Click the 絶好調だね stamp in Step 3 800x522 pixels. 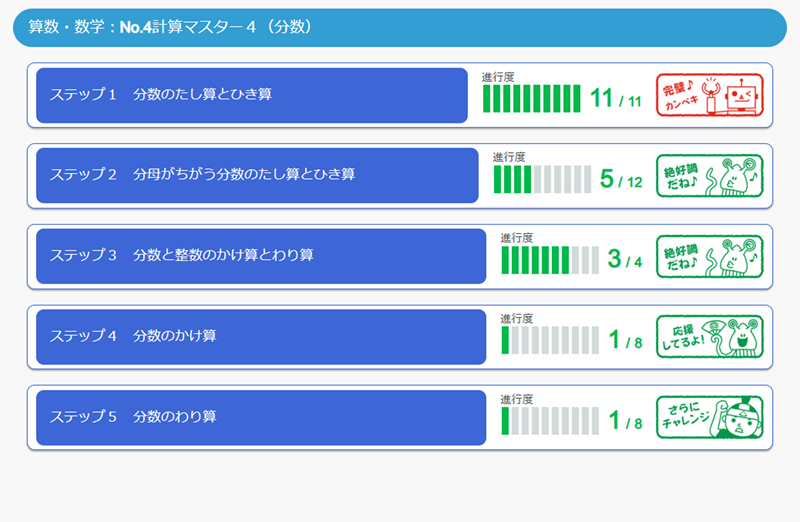coord(708,257)
